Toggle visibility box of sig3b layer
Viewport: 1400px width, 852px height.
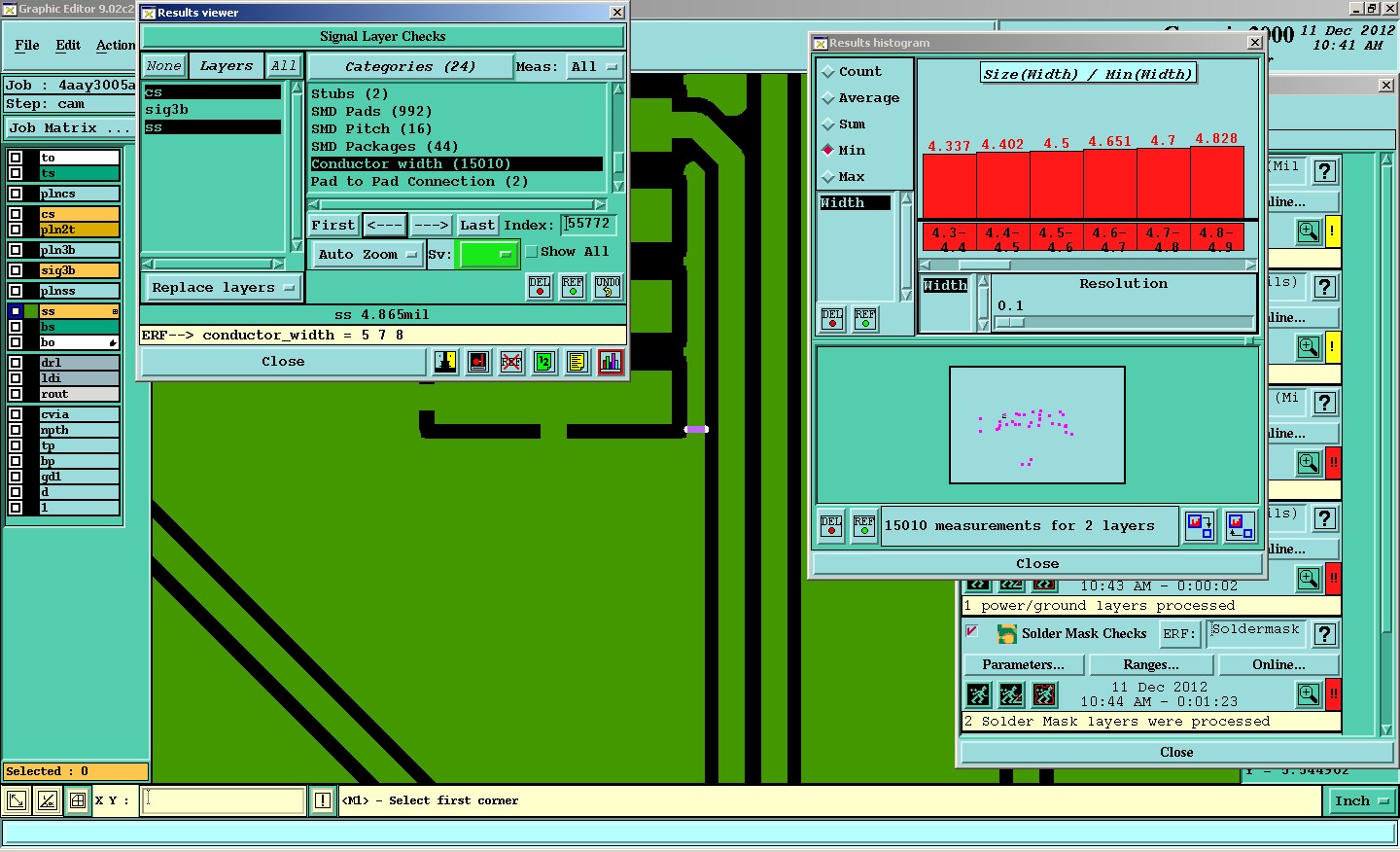click(16, 270)
